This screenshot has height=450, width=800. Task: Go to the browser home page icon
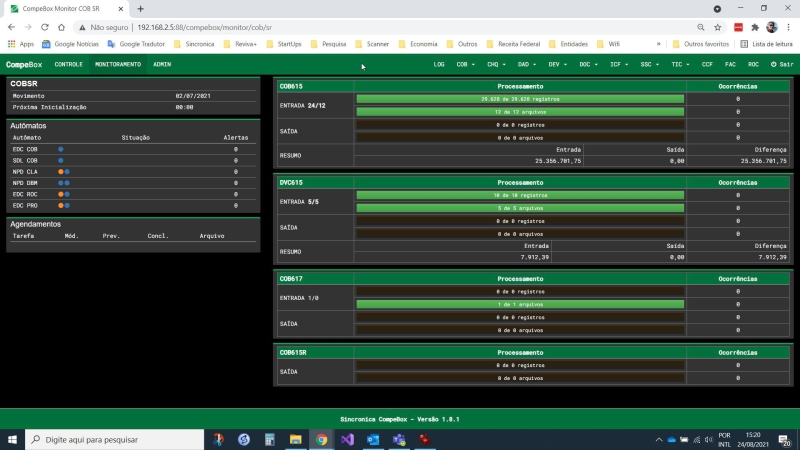[61, 27]
